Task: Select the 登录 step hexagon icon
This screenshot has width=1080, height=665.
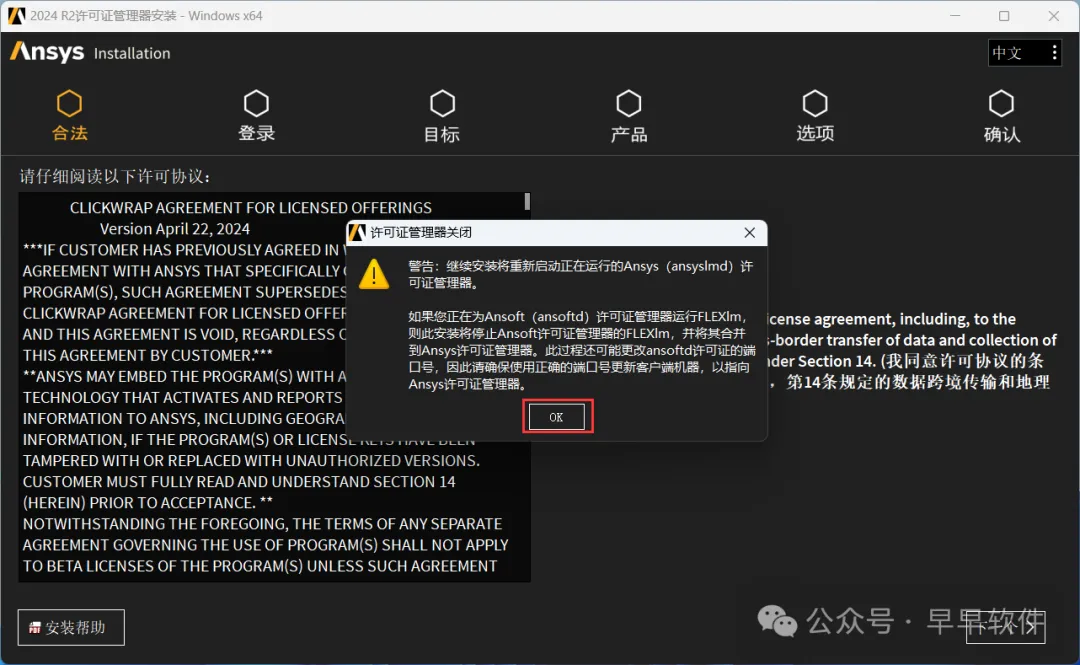Action: pyautogui.click(x=256, y=104)
